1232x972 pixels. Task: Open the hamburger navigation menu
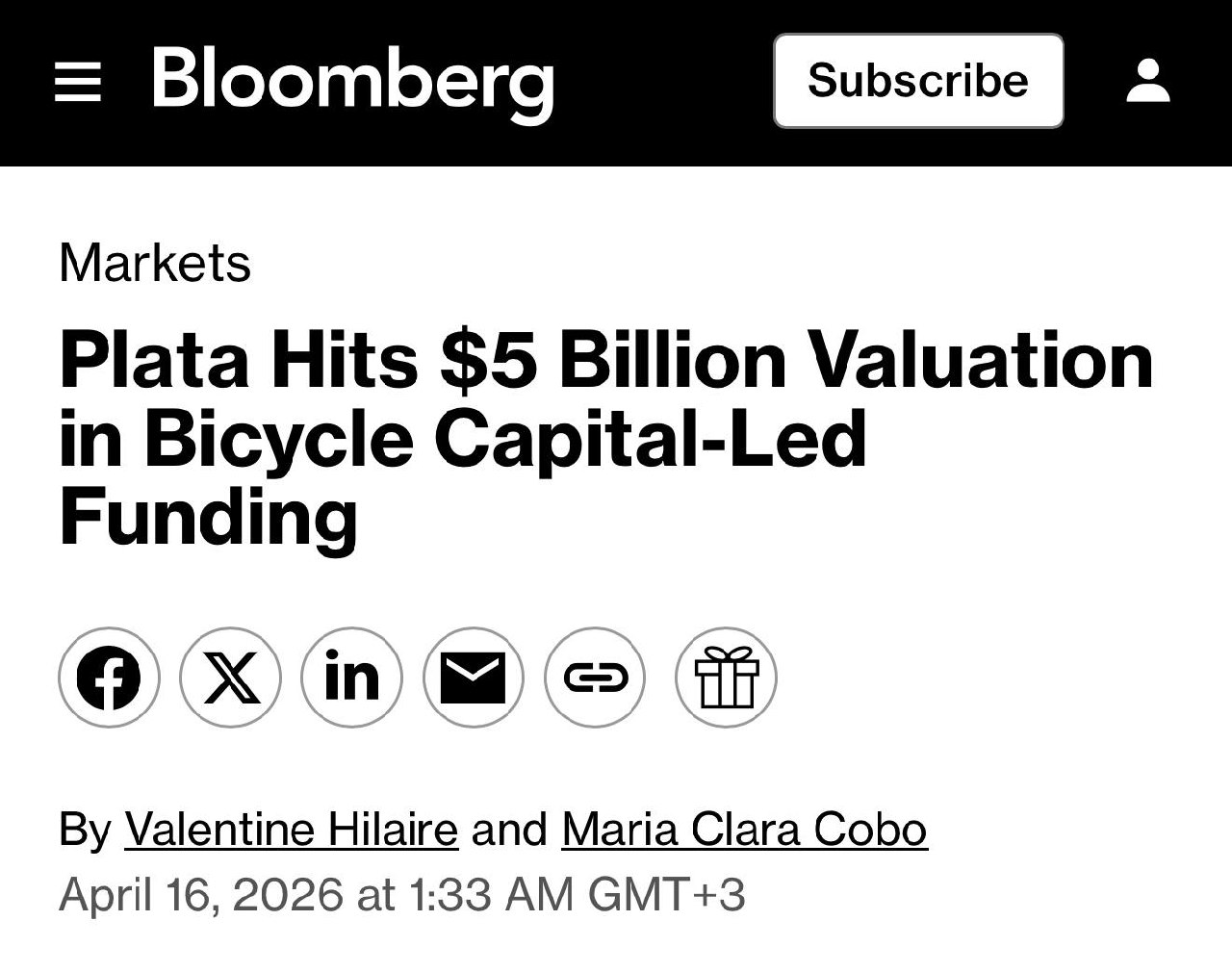click(x=78, y=82)
